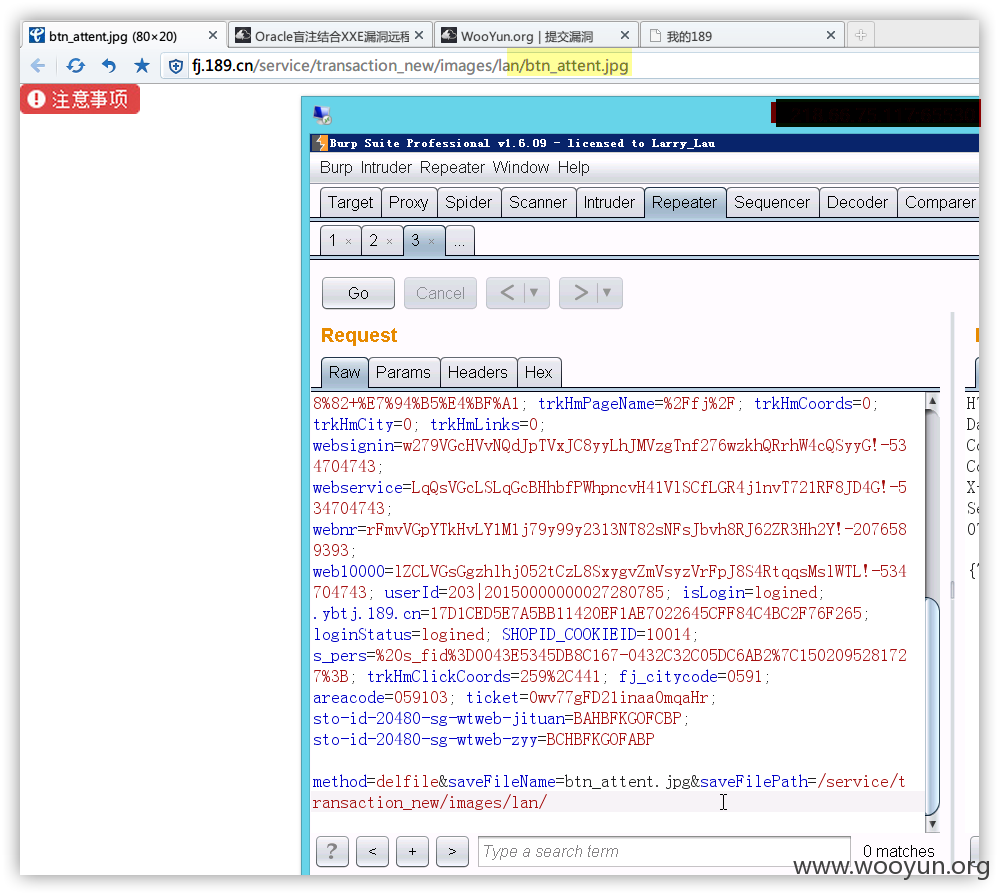The width and height of the screenshot is (999, 895).
Task: Click the 注意事项 red button image
Action: tap(80, 99)
